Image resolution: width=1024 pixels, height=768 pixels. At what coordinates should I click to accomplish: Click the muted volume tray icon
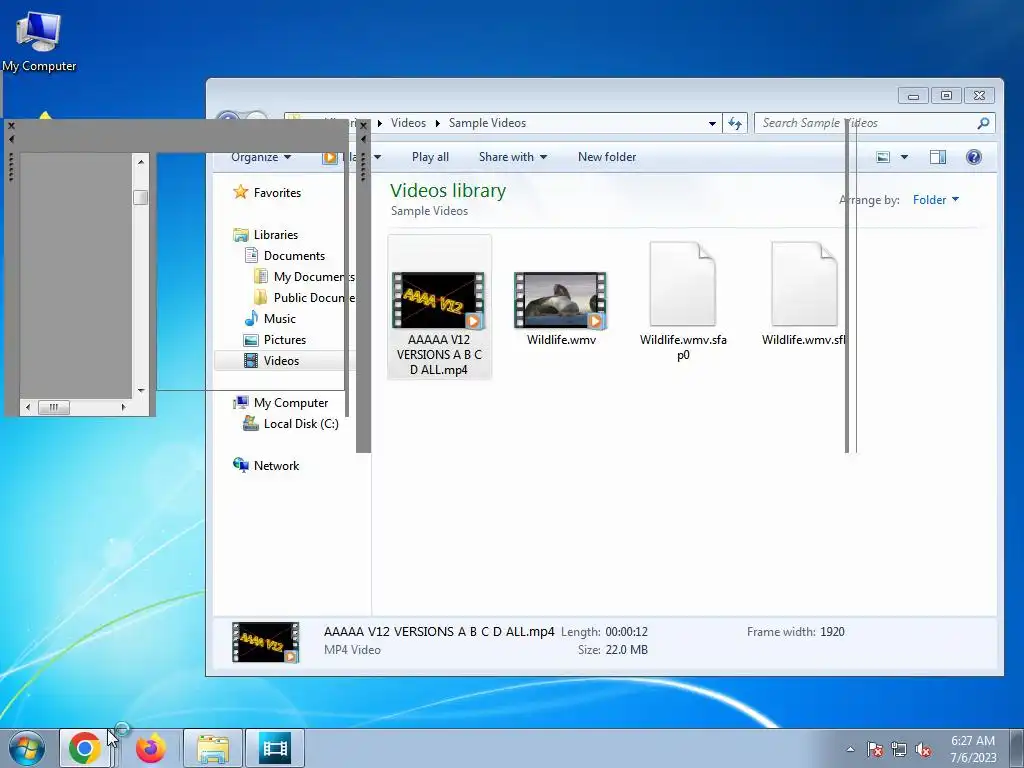point(923,749)
